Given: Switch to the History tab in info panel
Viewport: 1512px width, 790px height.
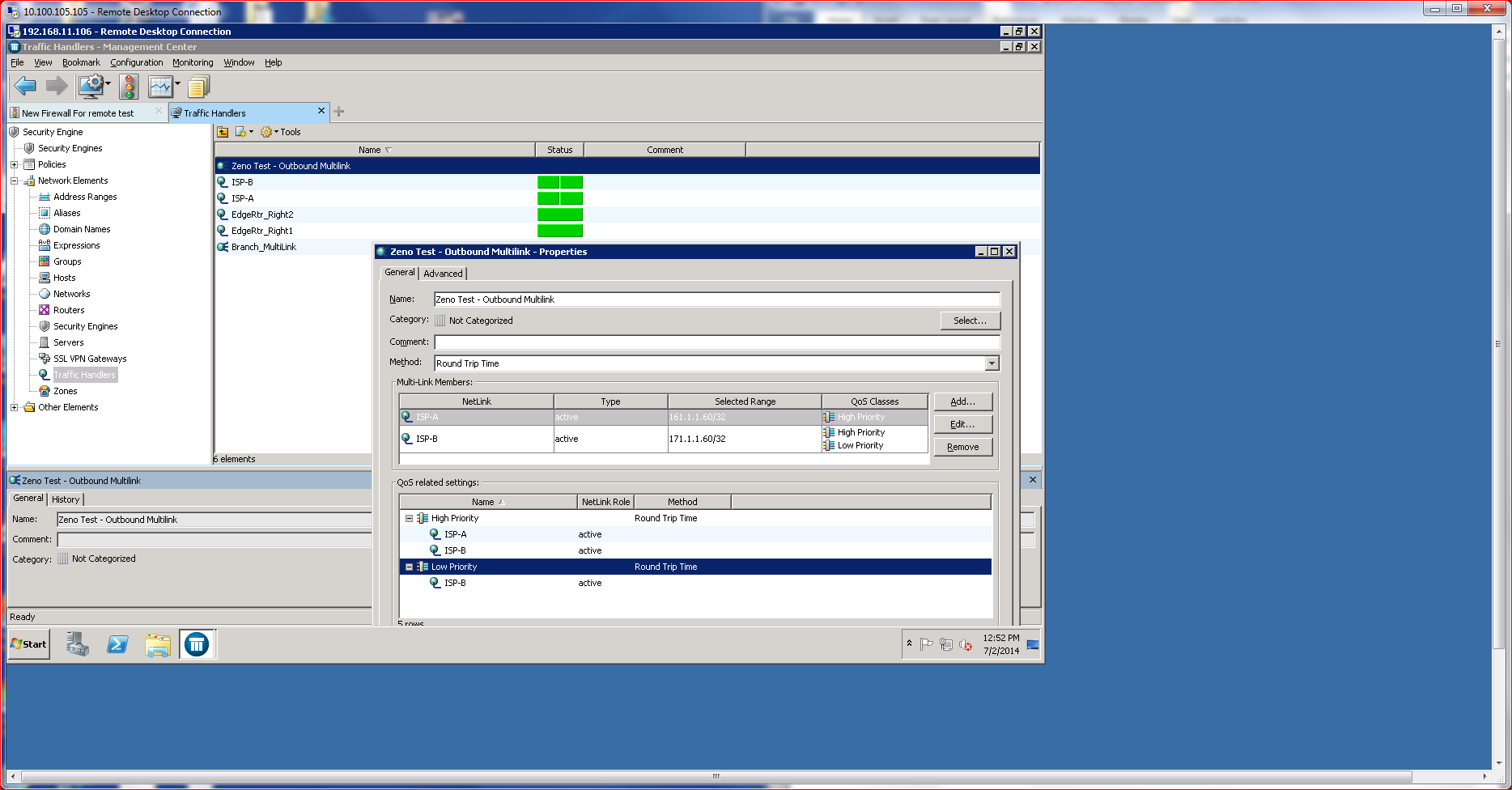Looking at the screenshot, I should tap(66, 499).
